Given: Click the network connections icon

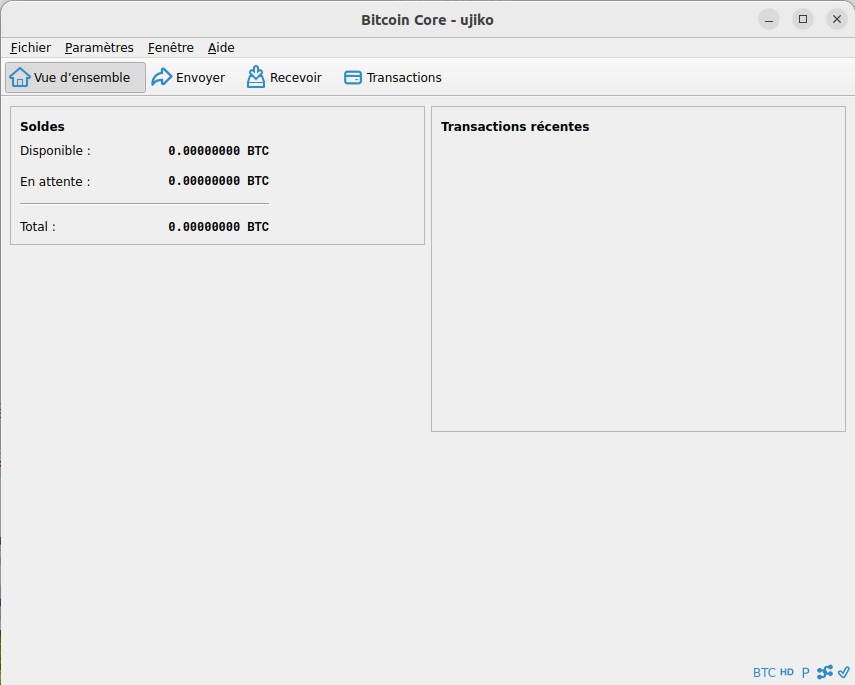Looking at the screenshot, I should 824,672.
